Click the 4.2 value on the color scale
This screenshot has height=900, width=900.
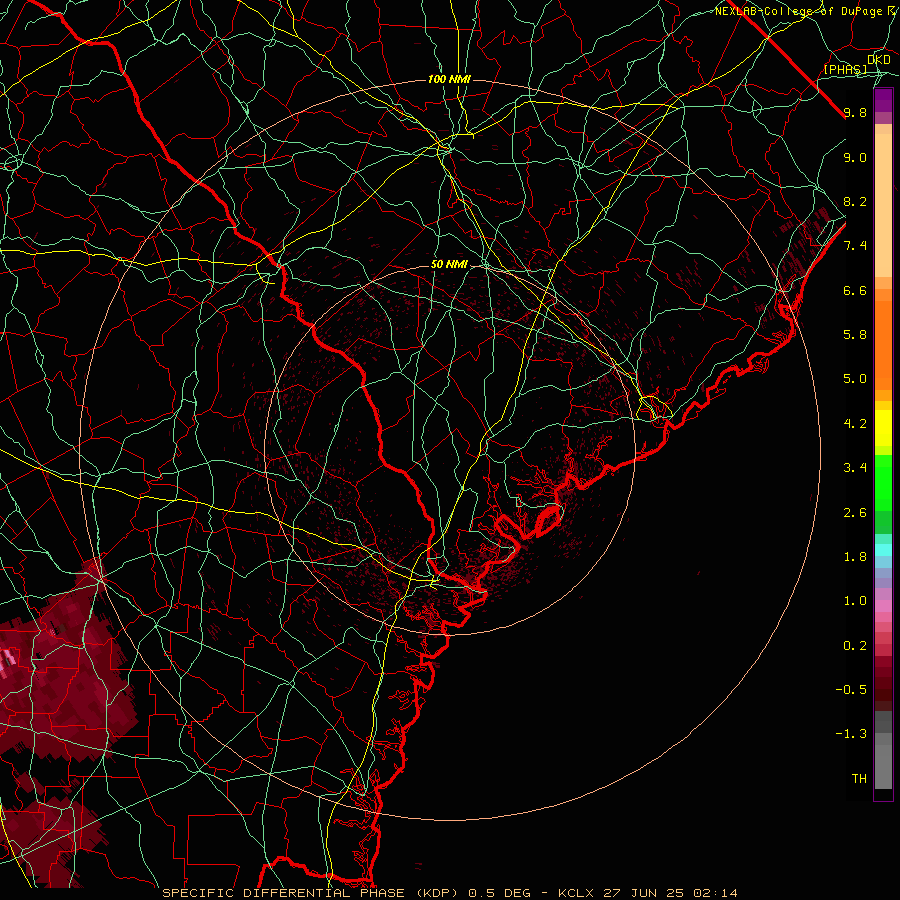tap(855, 424)
